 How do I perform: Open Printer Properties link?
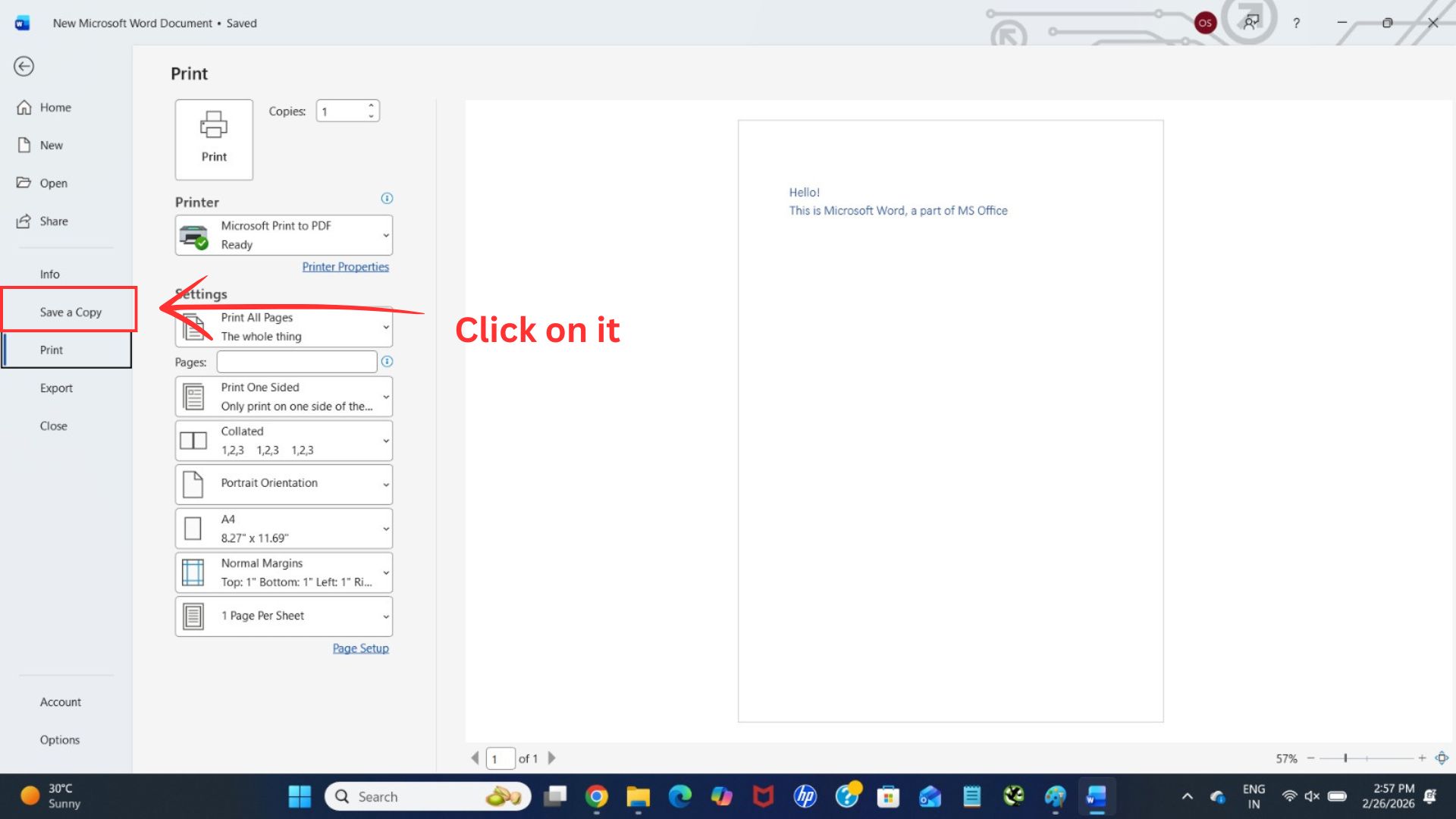[345, 266]
